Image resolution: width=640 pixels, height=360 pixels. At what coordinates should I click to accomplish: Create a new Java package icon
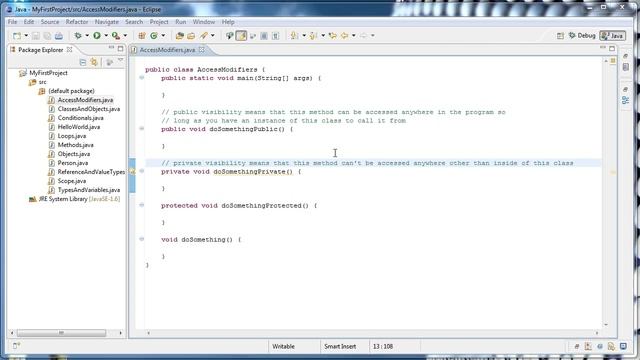pyautogui.click(x=142, y=36)
